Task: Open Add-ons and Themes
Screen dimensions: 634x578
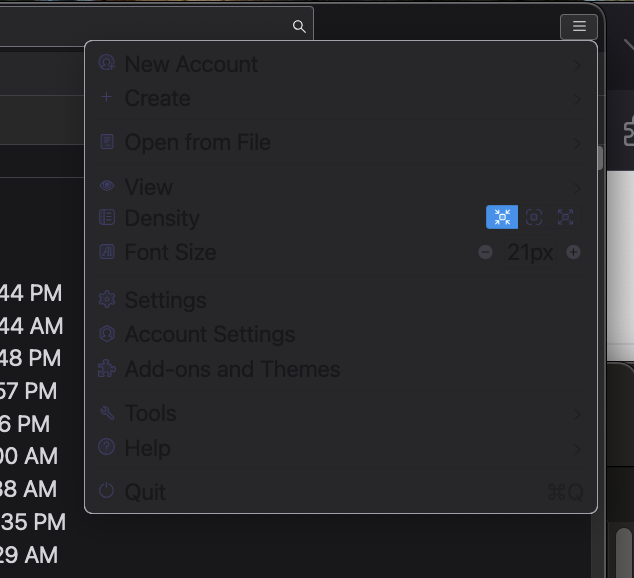Action: coord(232,369)
